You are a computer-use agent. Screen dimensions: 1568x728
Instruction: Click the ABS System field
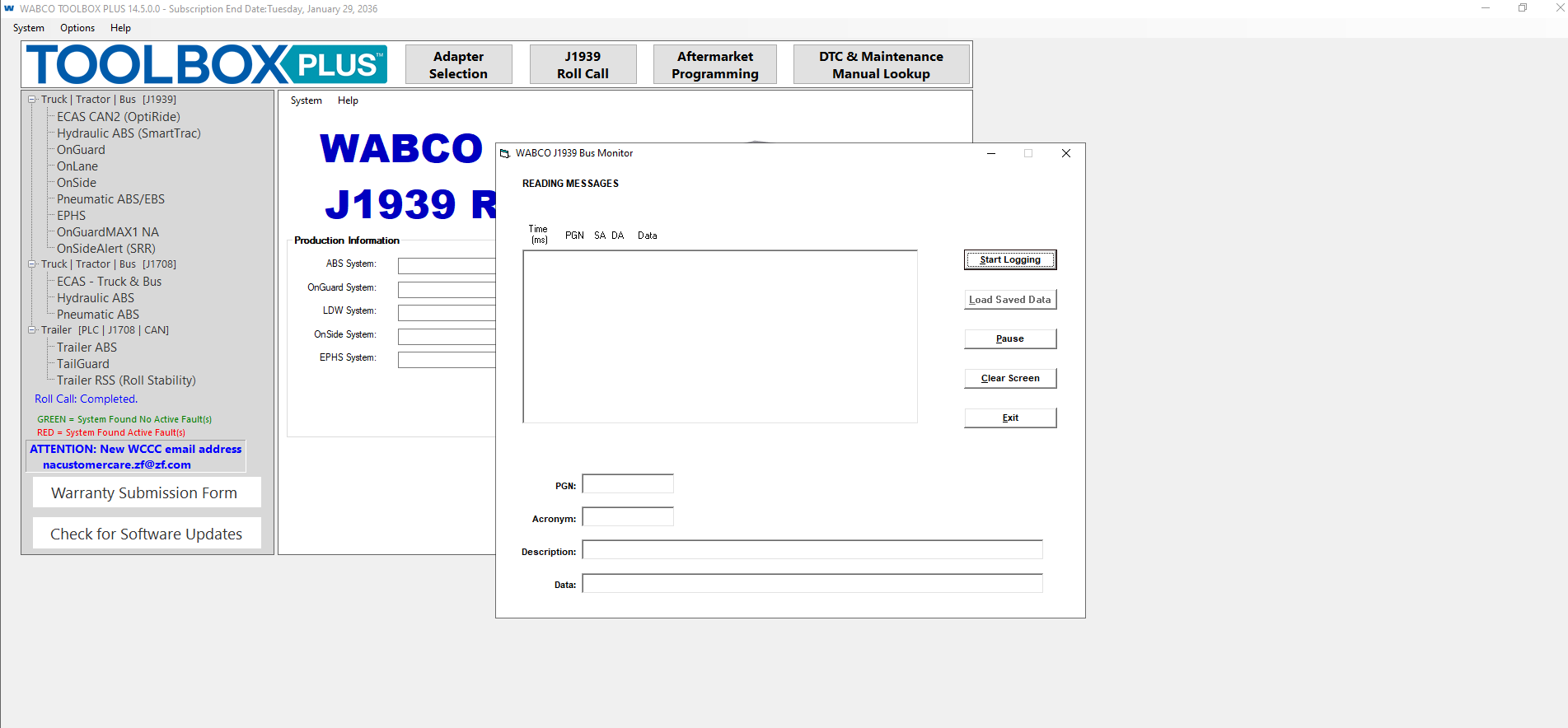tap(447, 265)
